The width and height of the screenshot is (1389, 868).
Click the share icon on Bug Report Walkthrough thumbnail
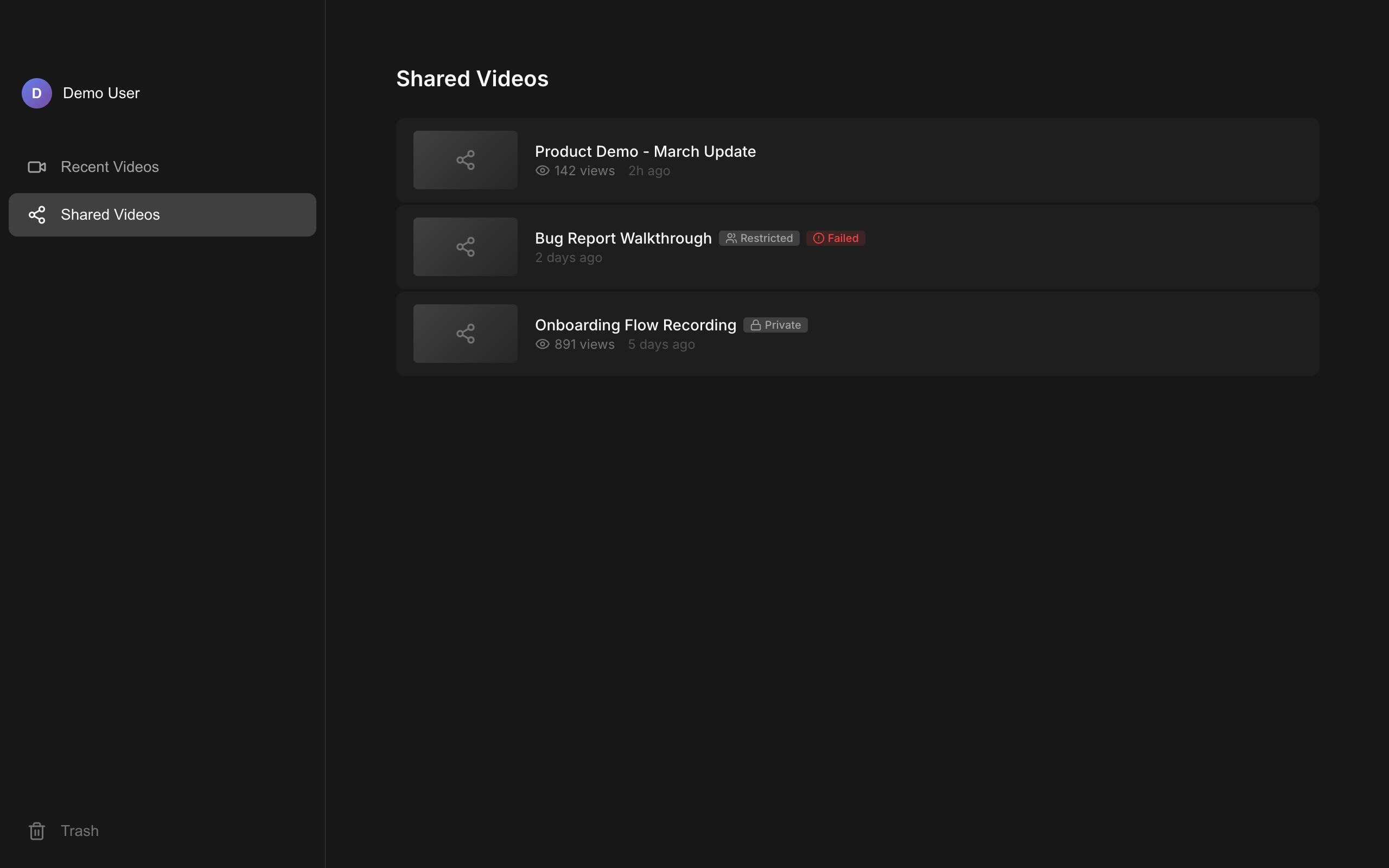coord(465,246)
